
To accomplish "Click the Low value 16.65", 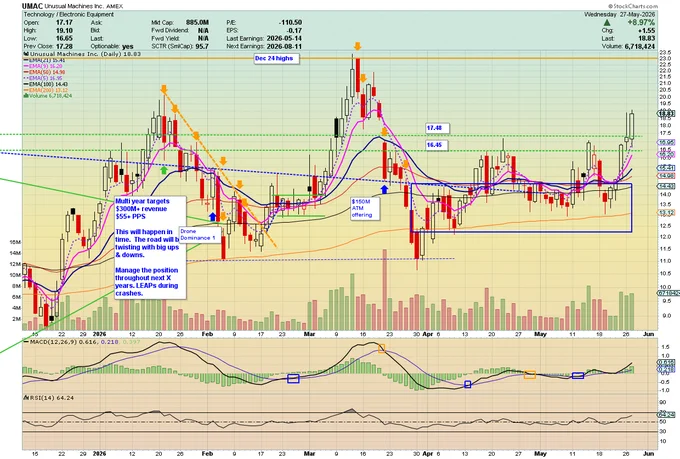I will point(64,38).
